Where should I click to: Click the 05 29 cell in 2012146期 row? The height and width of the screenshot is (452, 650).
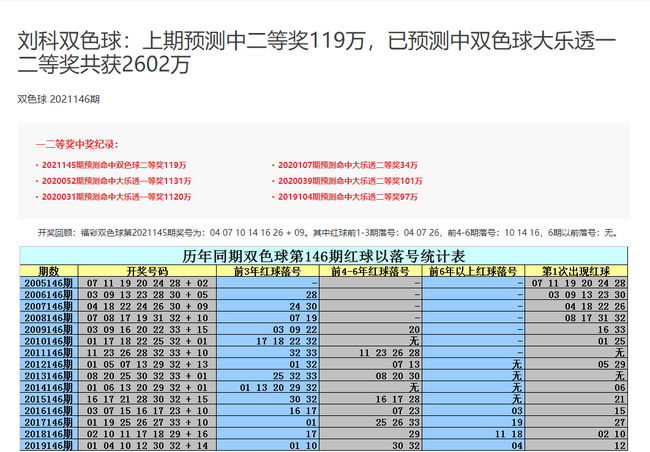pos(576,364)
